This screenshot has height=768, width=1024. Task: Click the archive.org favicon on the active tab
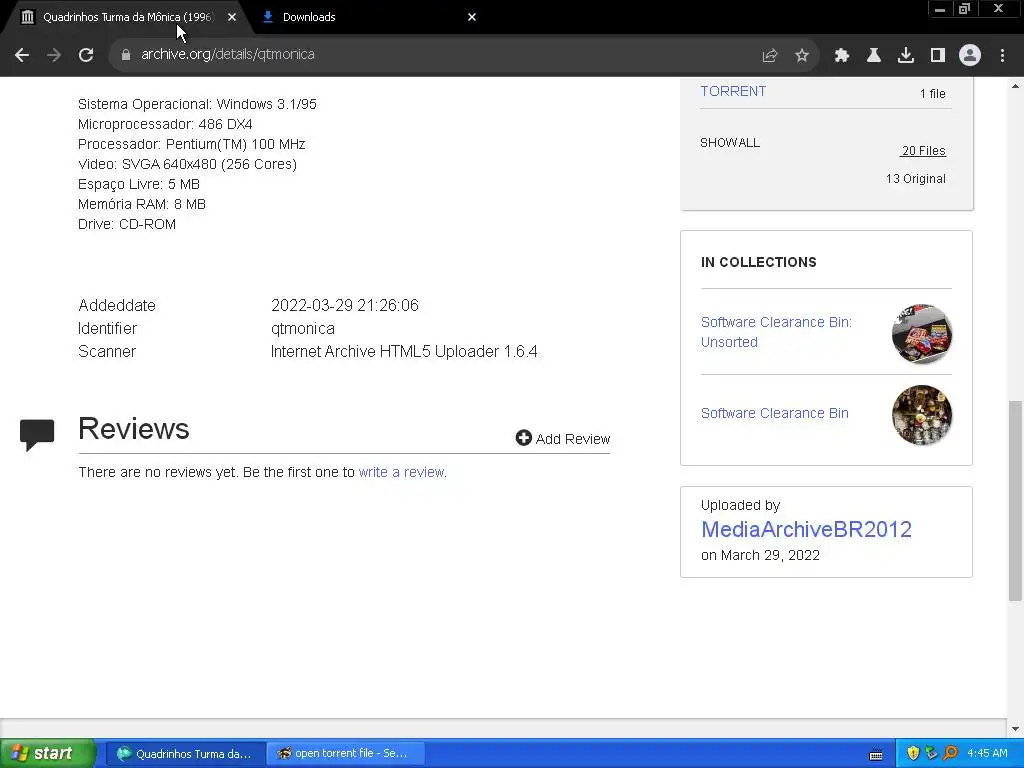coord(27,17)
